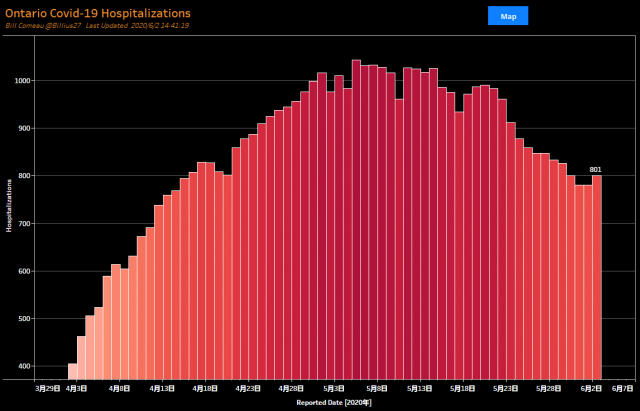Select the tallest bar of the chart
Screen dimensions: 640x411
point(356,220)
